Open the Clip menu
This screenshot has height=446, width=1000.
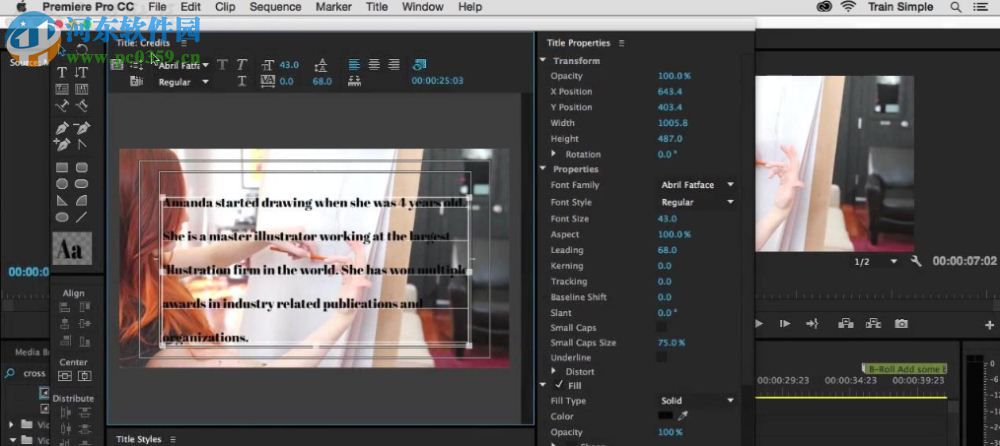225,7
